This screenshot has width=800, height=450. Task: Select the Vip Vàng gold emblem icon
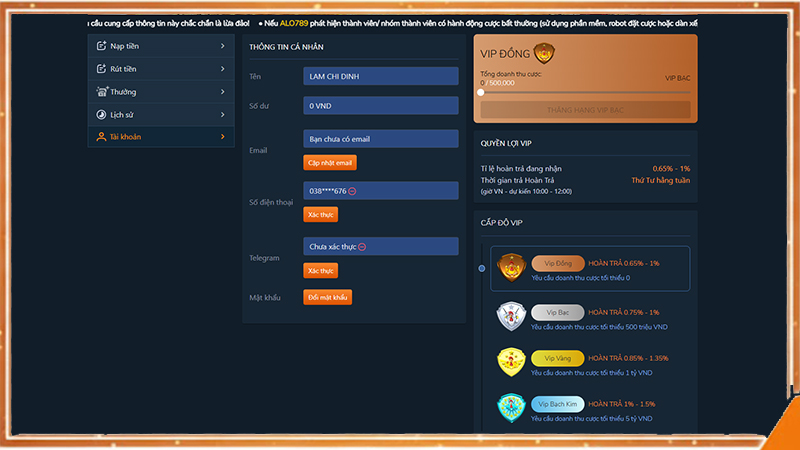512,362
